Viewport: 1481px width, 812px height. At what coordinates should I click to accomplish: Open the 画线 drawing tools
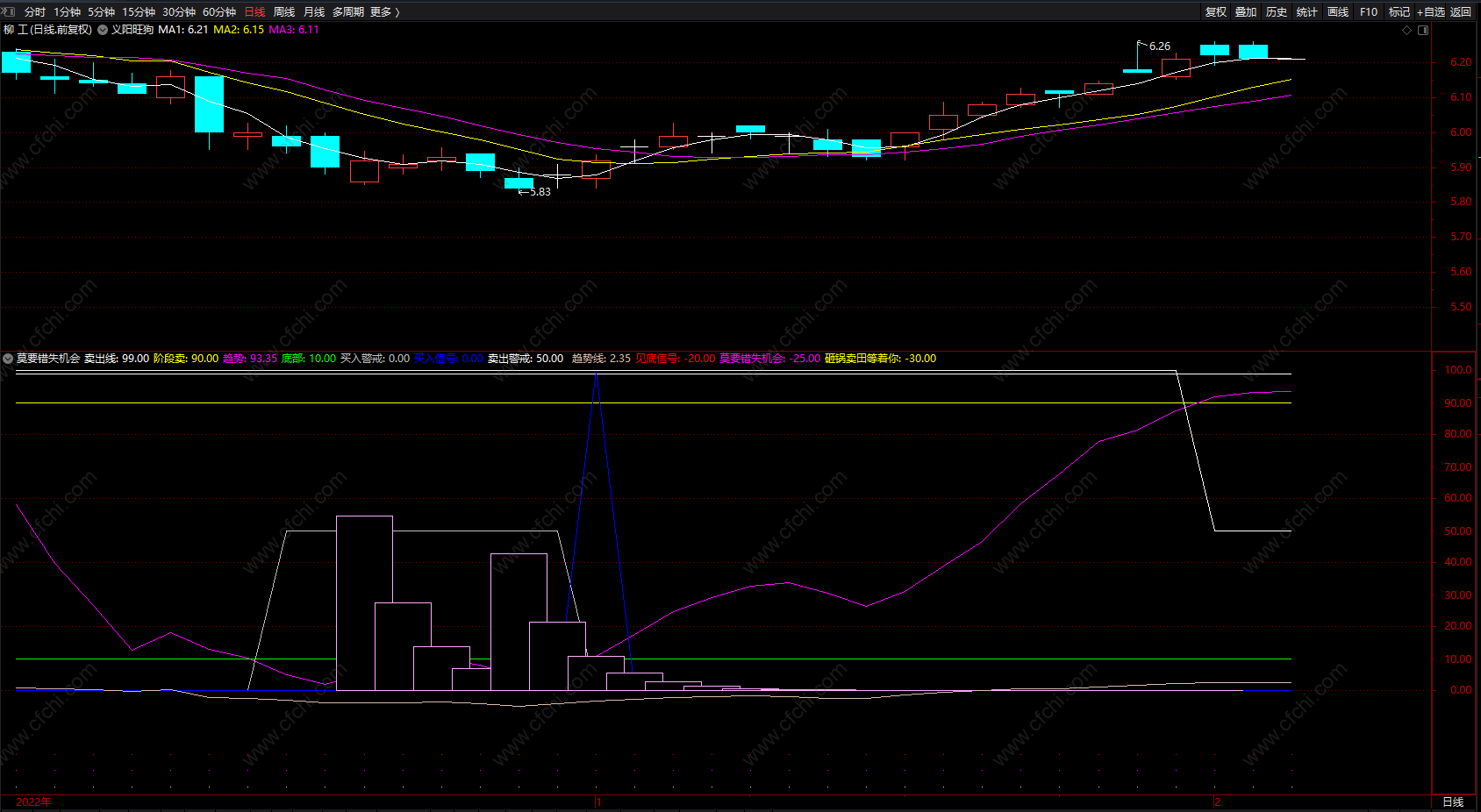click(1338, 12)
